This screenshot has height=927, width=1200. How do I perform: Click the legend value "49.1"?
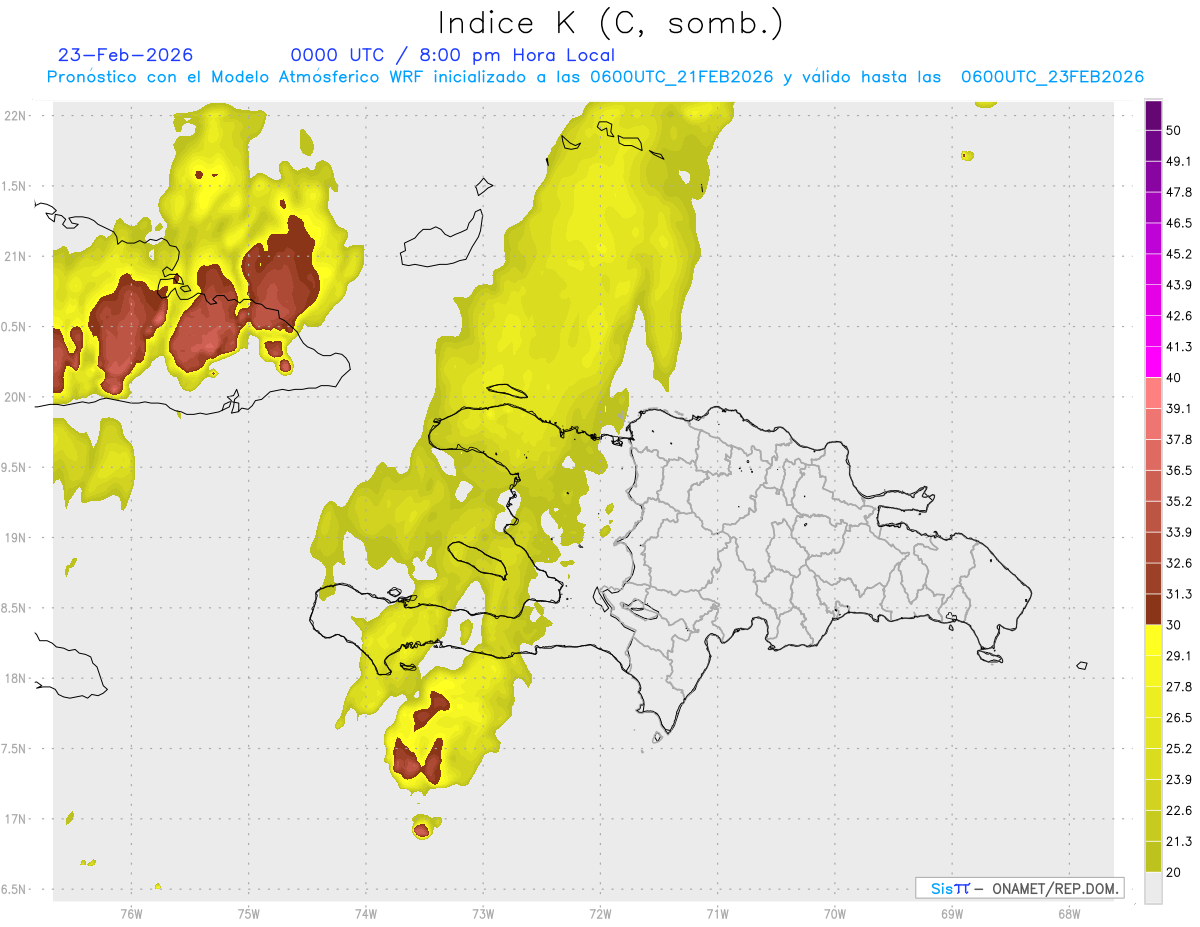(1179, 162)
